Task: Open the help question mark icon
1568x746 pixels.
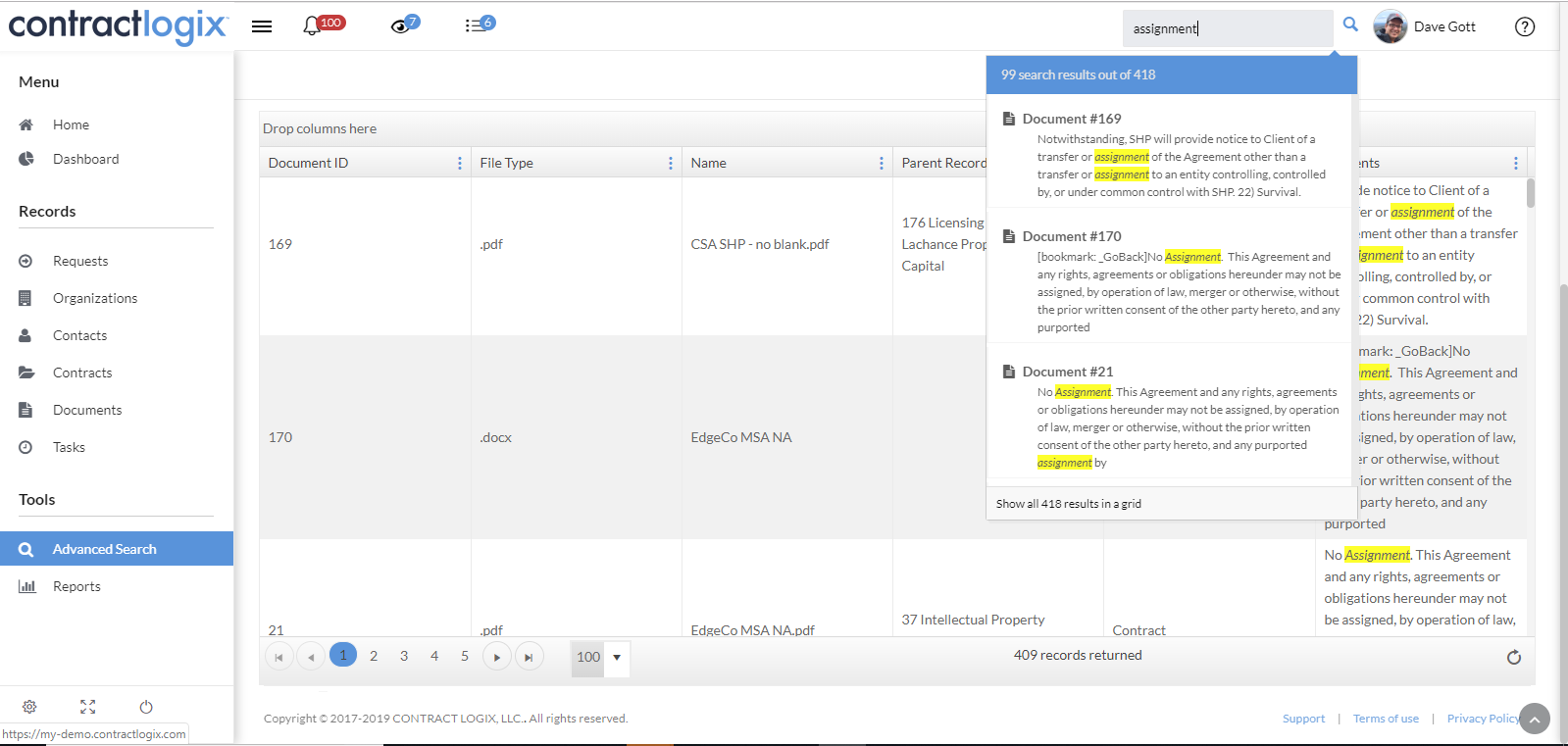Action: coord(1525,26)
